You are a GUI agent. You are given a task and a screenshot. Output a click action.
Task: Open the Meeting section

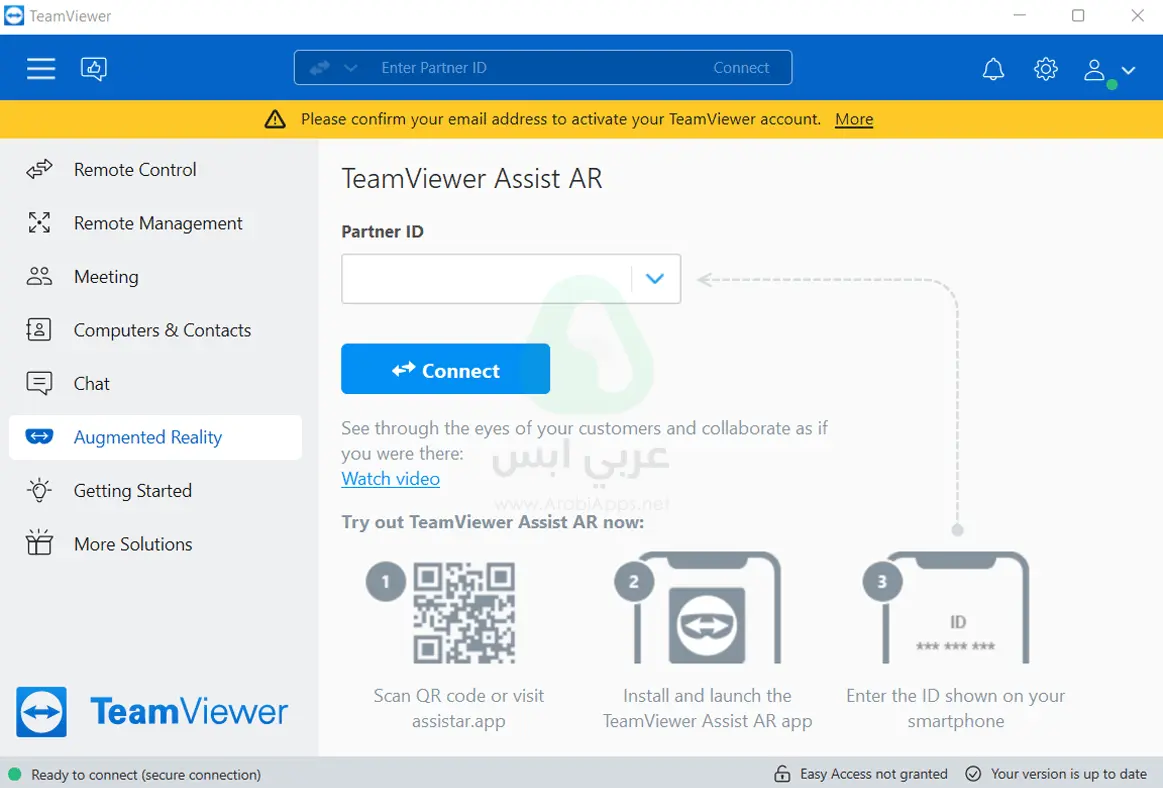pos(106,276)
